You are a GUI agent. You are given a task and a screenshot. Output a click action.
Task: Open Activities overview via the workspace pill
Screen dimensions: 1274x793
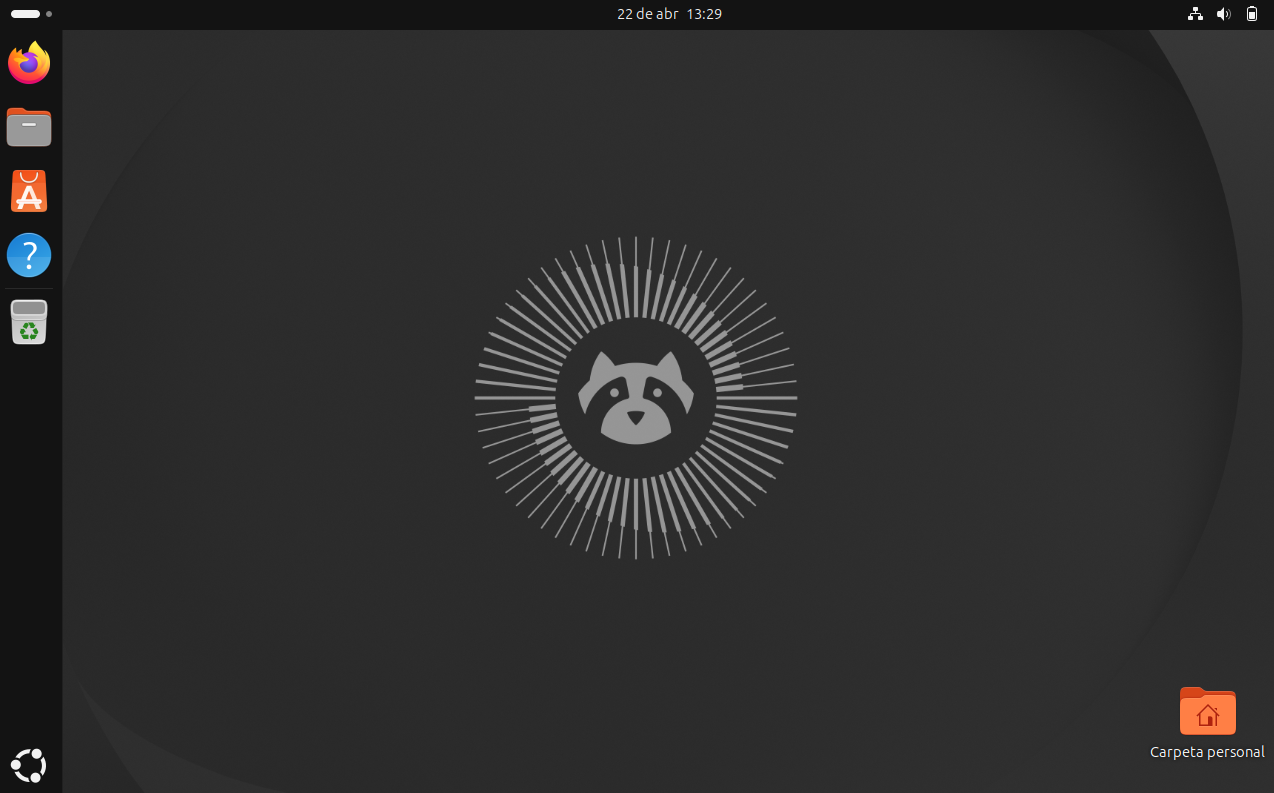tap(25, 14)
